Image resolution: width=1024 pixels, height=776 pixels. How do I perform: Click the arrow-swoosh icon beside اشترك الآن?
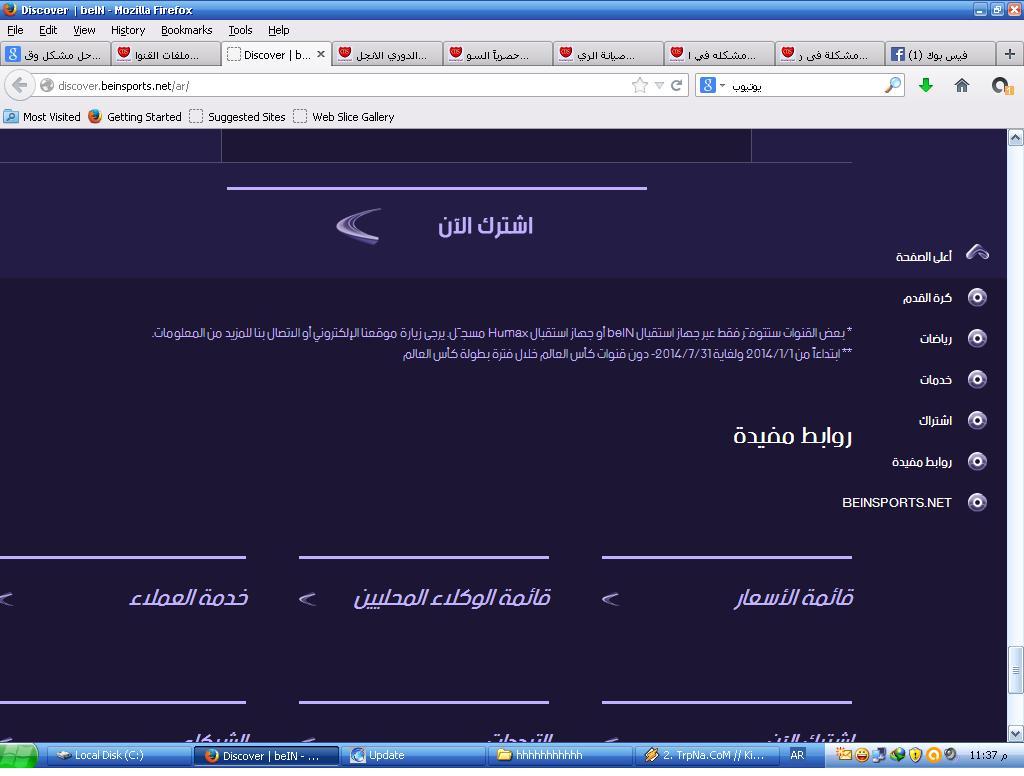[x=359, y=225]
